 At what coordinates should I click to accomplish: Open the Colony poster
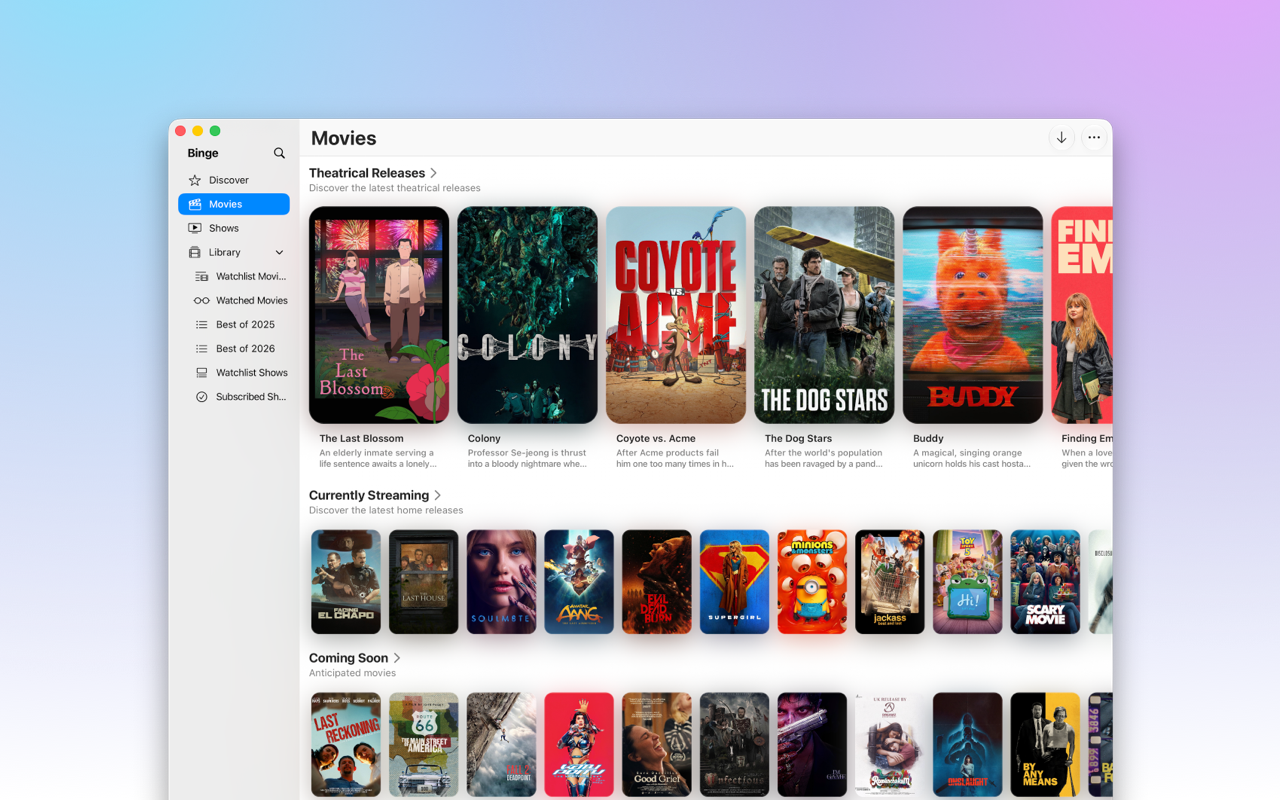pyautogui.click(x=527, y=315)
